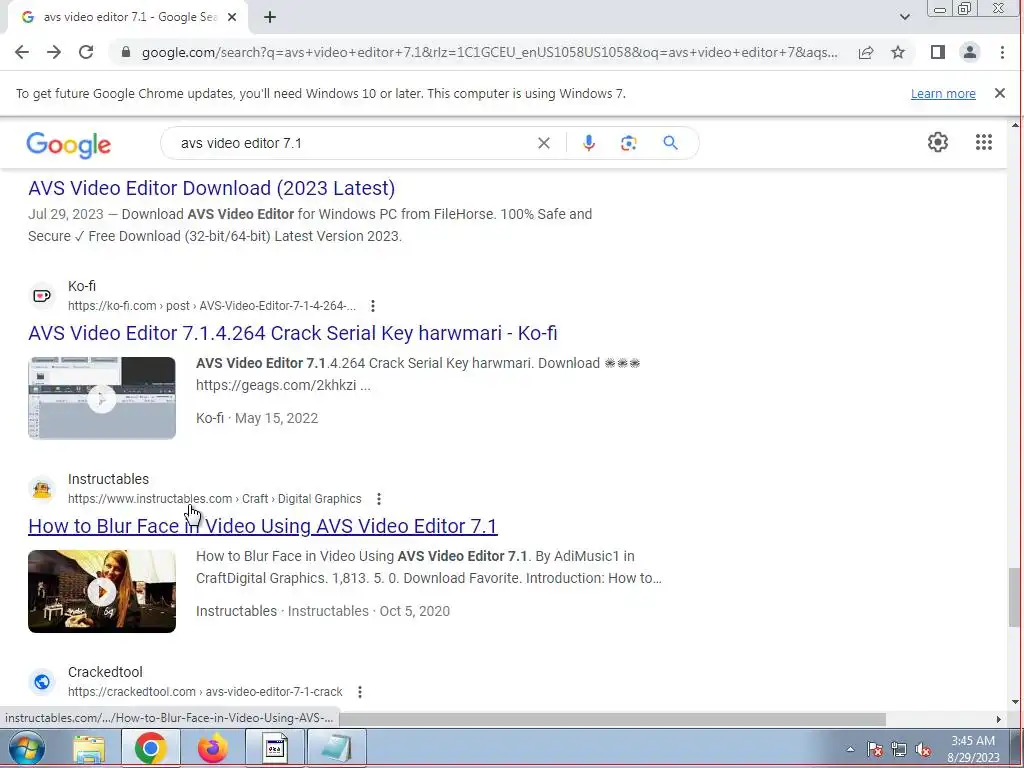Screen dimensions: 1024x768
Task: View site info via padlock icon
Action: click(126, 52)
